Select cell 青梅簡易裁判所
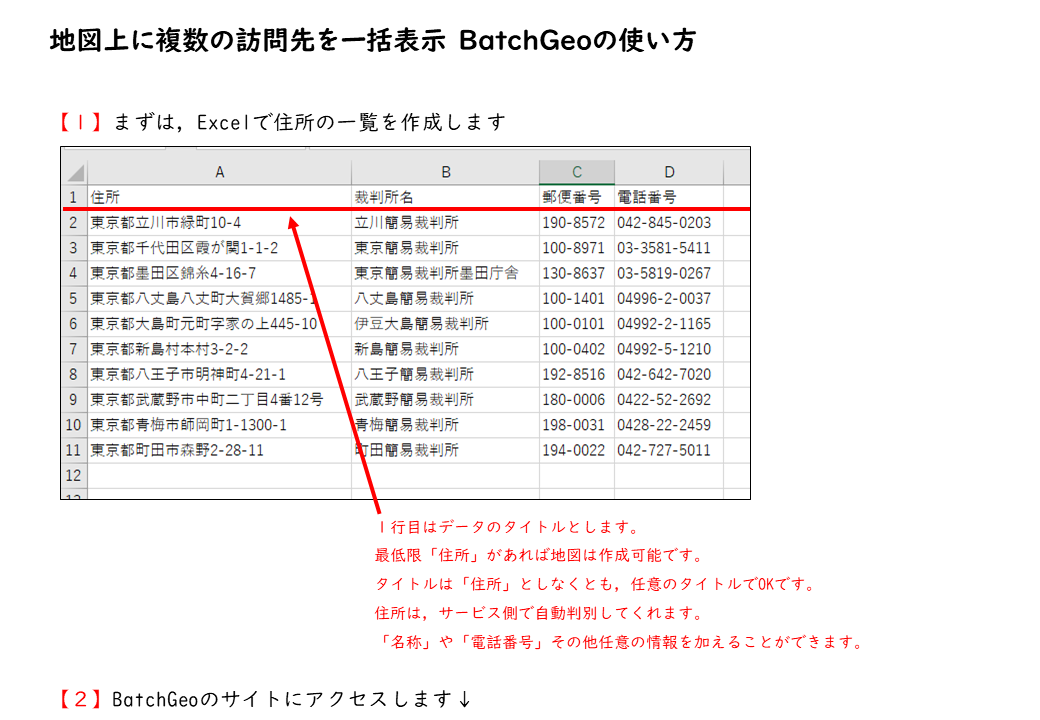The height and width of the screenshot is (720, 1040). coord(446,425)
